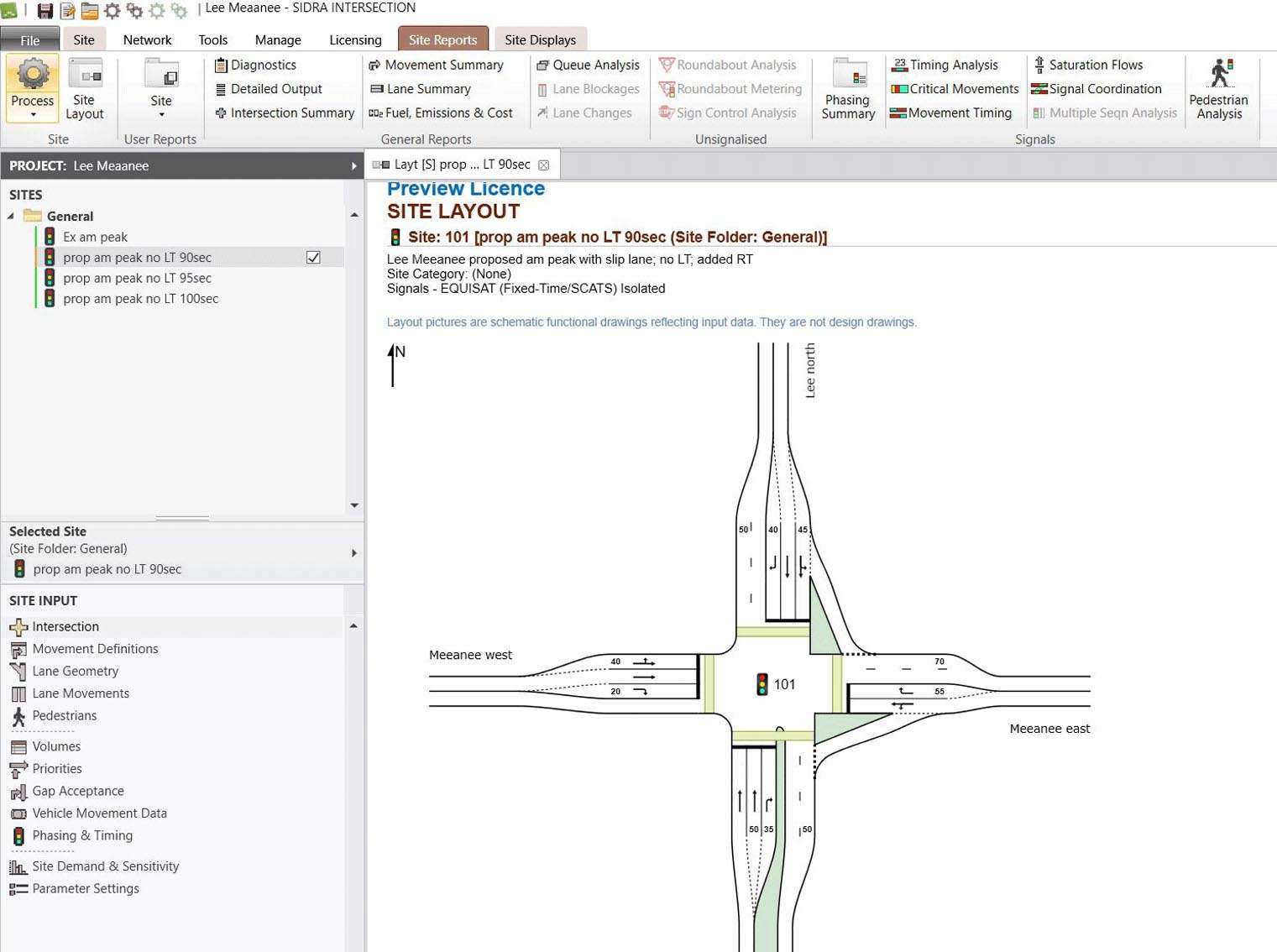The width and height of the screenshot is (1277, 952).
Task: Select the Ex am peak site
Action: pyautogui.click(x=95, y=237)
